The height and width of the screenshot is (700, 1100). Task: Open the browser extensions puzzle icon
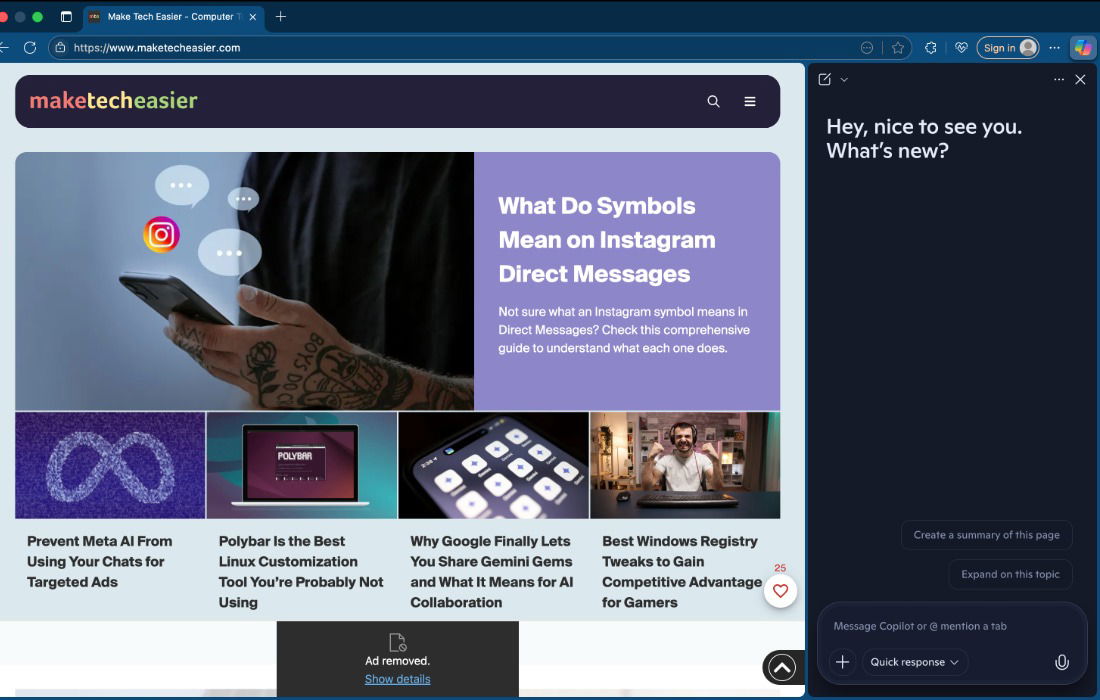click(x=930, y=47)
